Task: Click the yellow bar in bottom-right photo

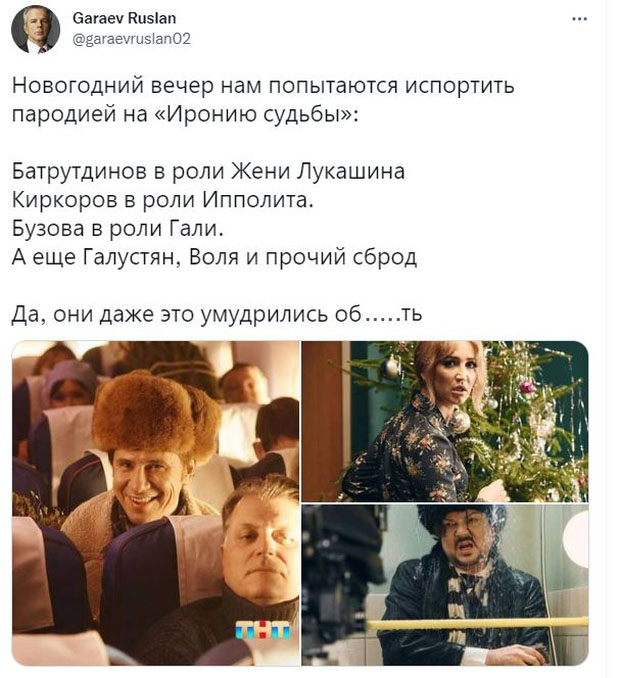Action: pos(477,624)
